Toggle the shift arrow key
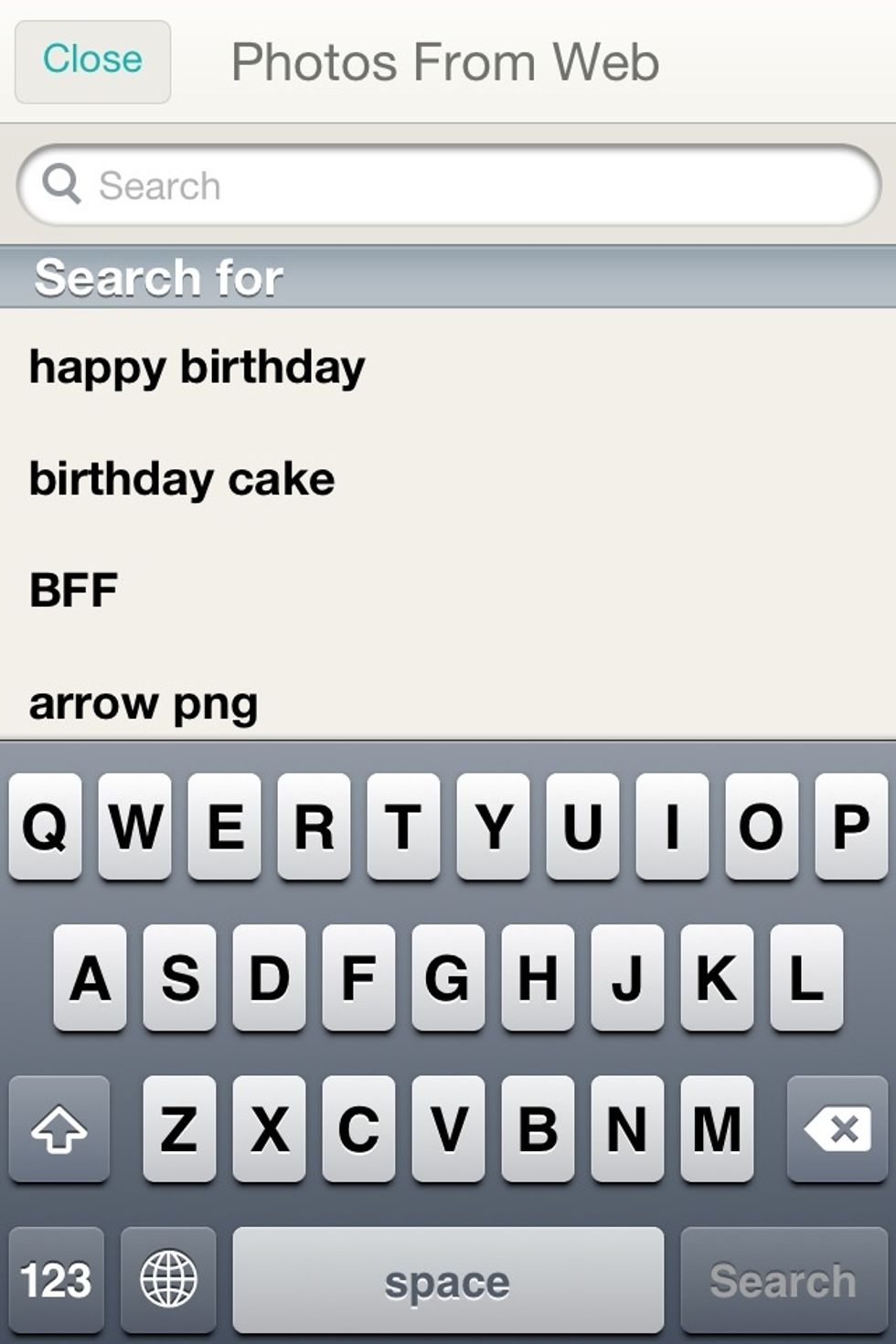Screen dimensions: 896x1344 tap(59, 1129)
